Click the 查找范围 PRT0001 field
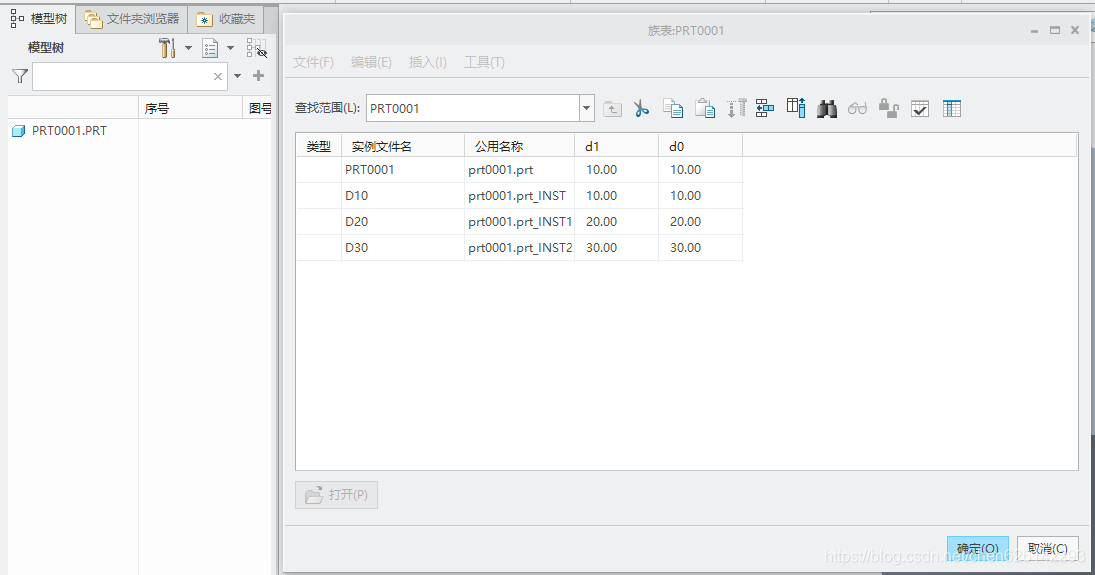Screen dimensions: 1095x575 click(x=473, y=108)
